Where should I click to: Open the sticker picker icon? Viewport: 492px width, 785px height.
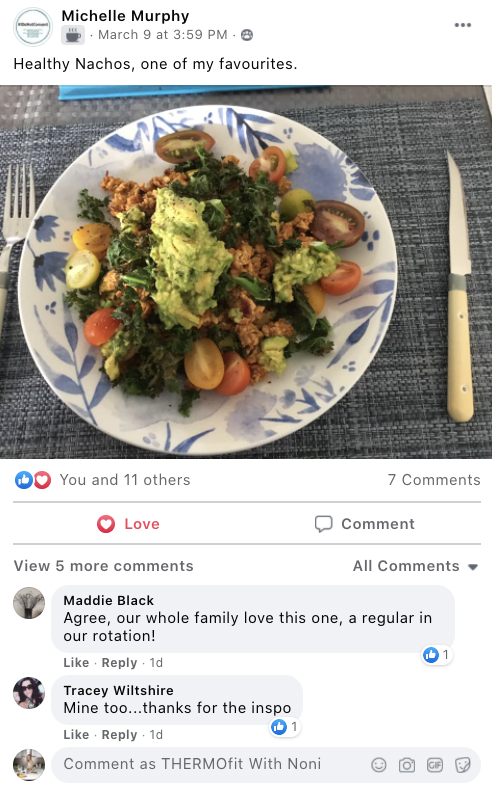click(x=462, y=764)
